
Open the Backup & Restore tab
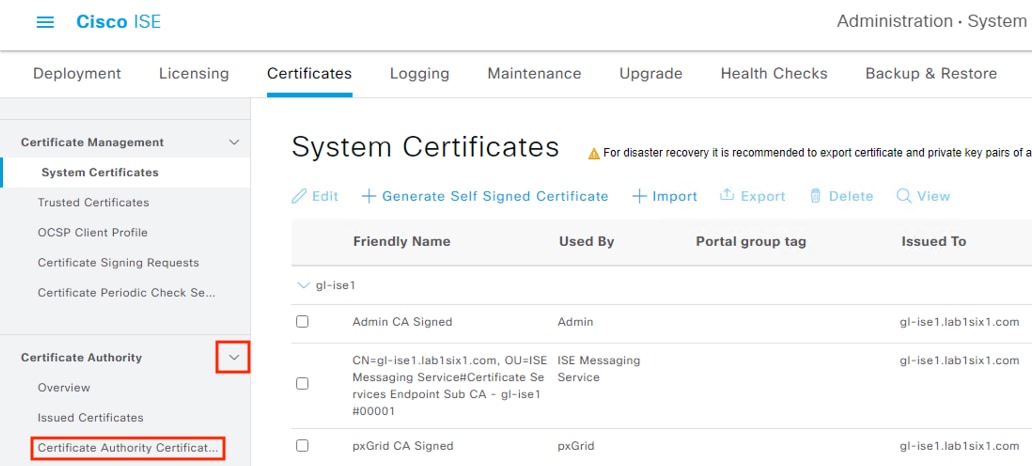point(931,73)
